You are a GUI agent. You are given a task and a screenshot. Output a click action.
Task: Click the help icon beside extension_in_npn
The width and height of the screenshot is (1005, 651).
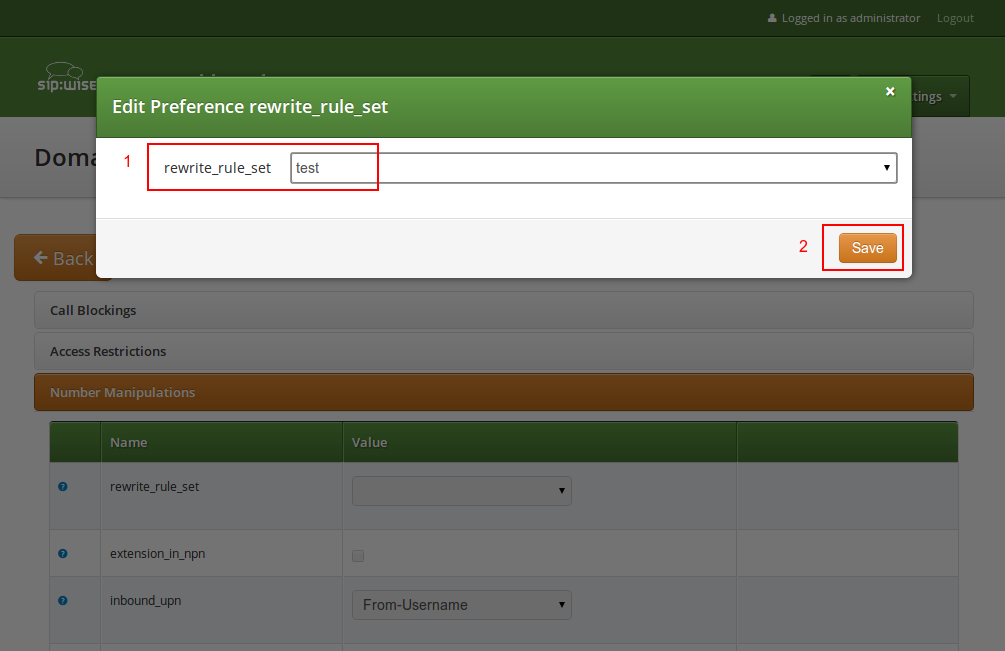[62, 553]
